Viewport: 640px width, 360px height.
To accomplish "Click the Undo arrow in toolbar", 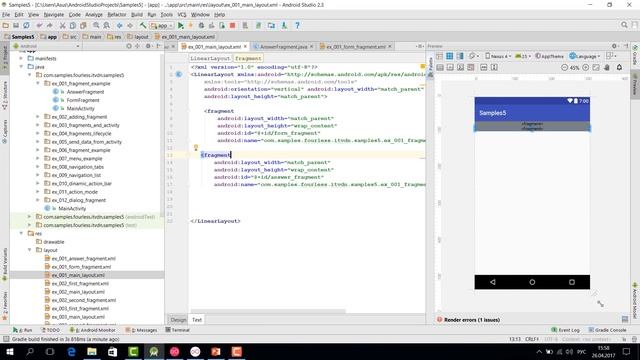I will pyautogui.click(x=39, y=25).
